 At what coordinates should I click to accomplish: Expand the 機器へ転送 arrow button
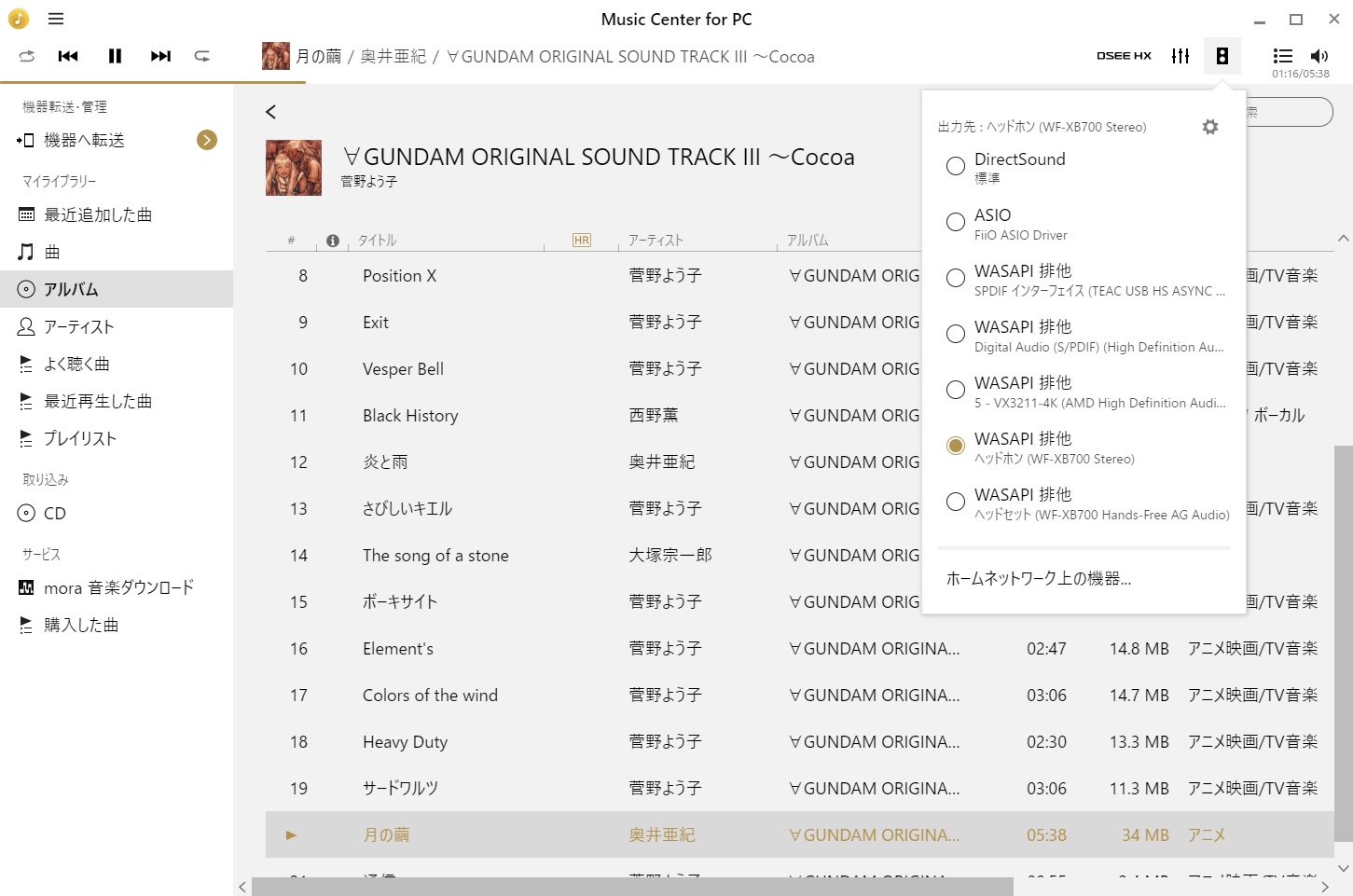coord(207,140)
